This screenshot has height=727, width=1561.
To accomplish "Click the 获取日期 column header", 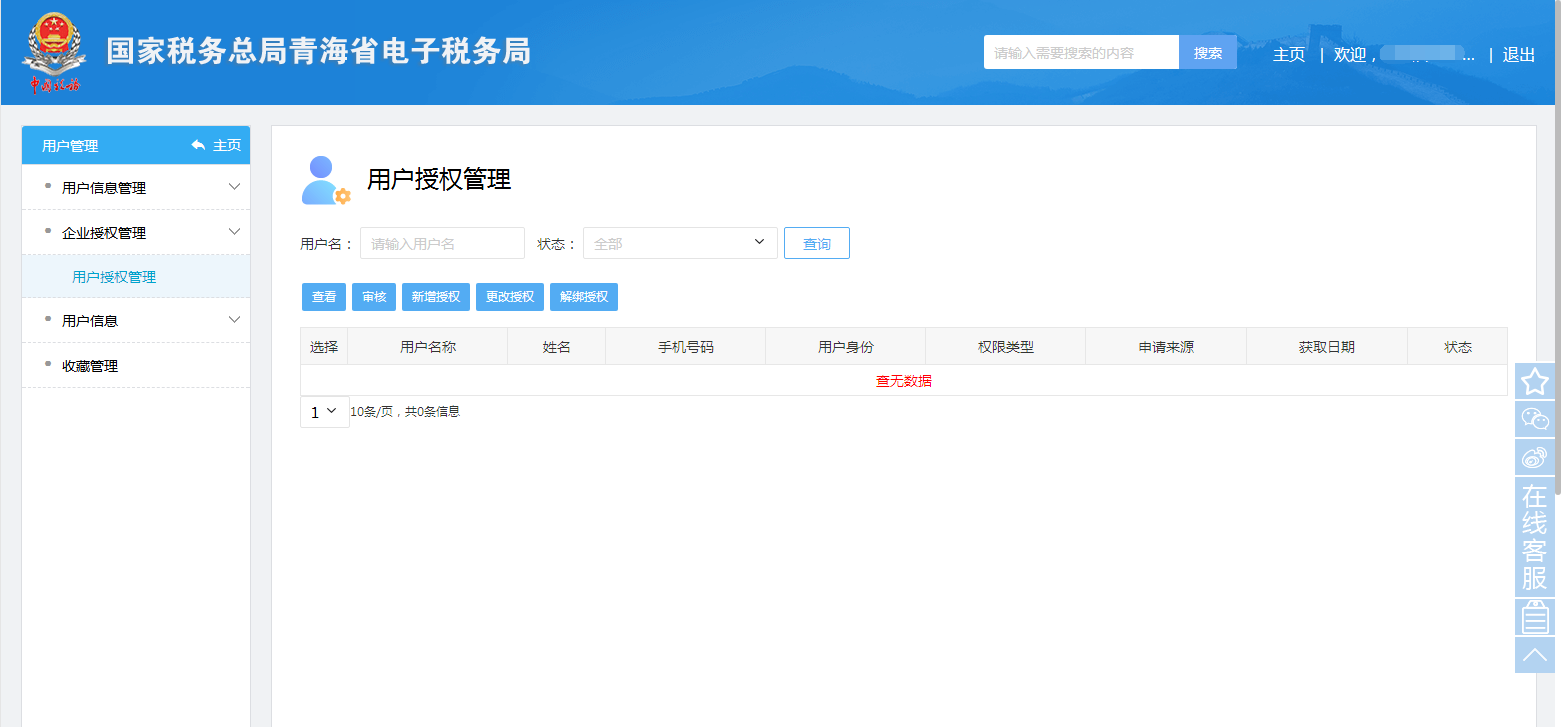I will (x=1327, y=347).
